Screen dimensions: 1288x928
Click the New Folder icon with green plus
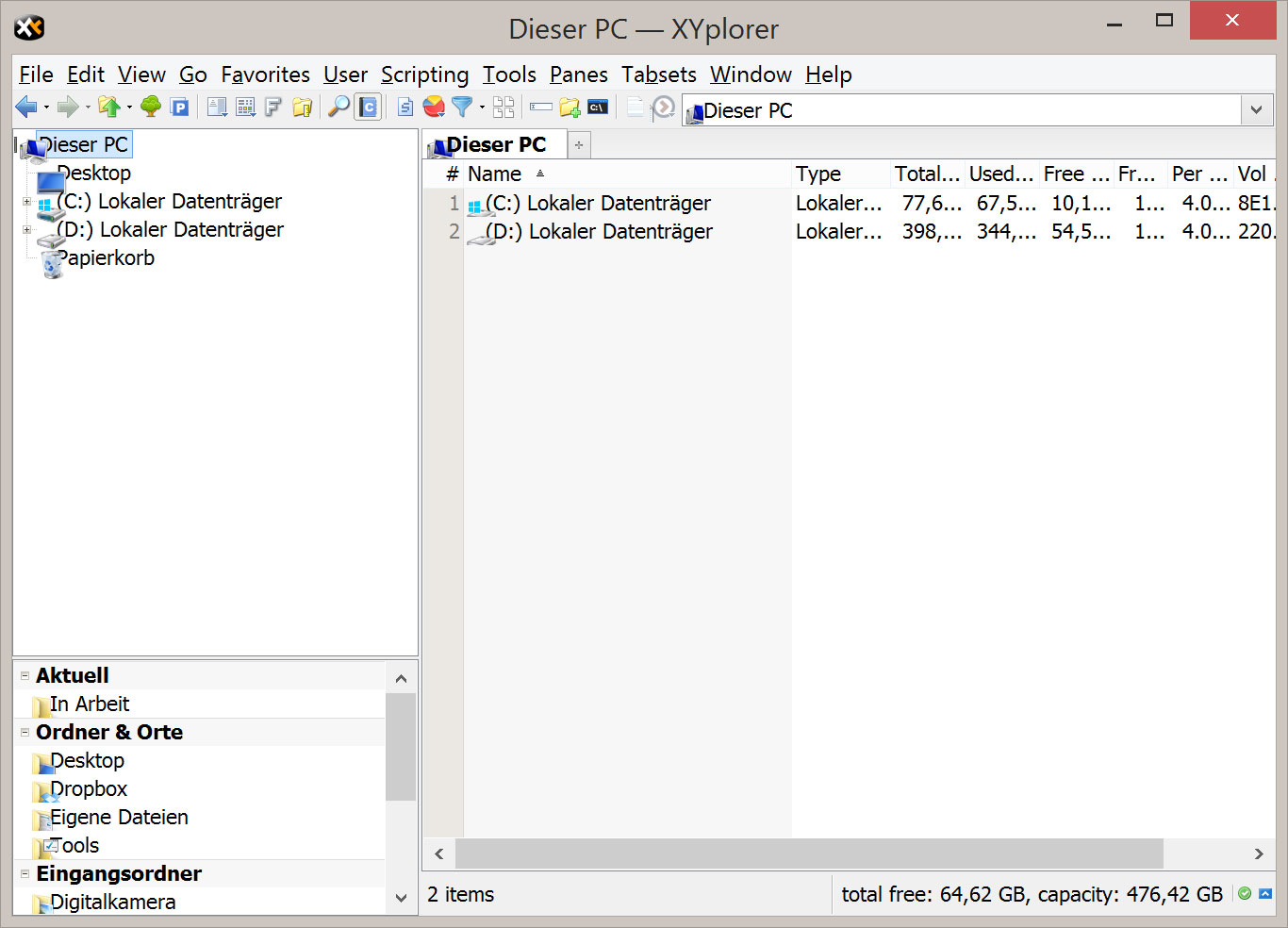pyautogui.click(x=570, y=108)
